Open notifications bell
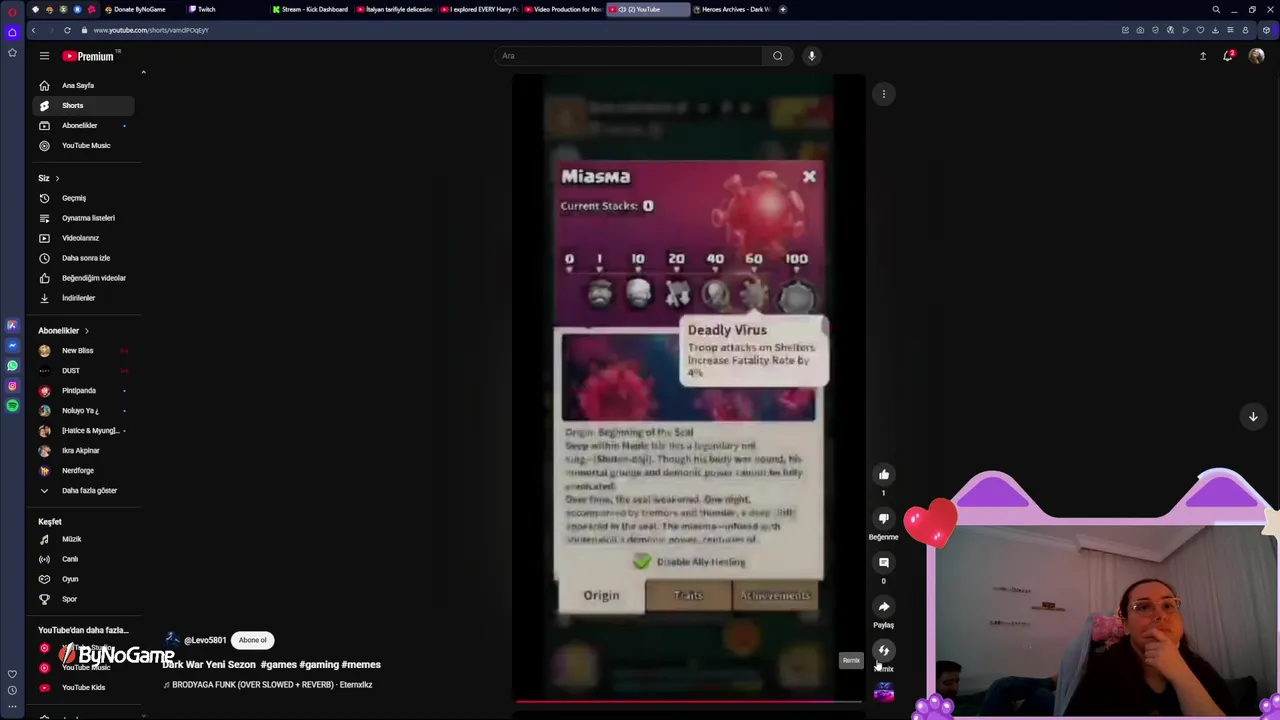1280x720 pixels. pyautogui.click(x=1228, y=56)
